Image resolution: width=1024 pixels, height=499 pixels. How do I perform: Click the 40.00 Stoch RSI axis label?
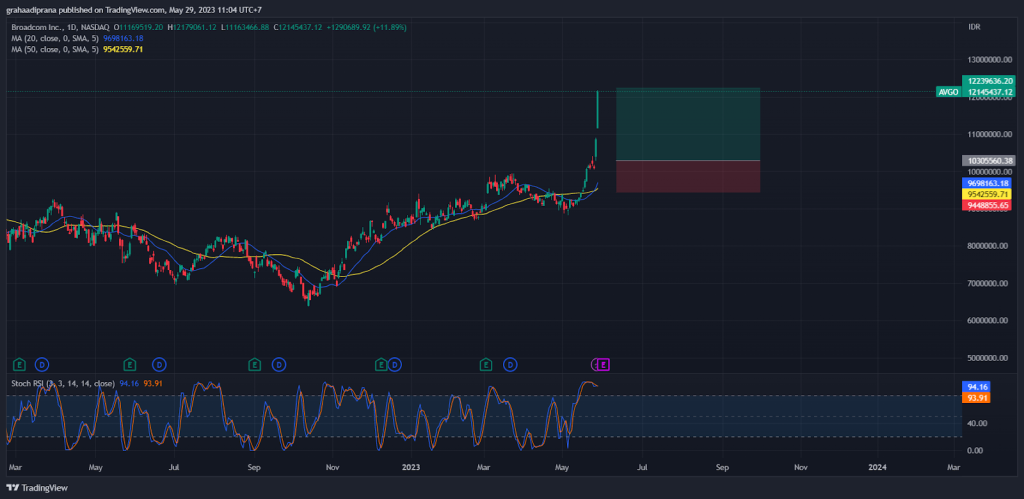pos(978,423)
